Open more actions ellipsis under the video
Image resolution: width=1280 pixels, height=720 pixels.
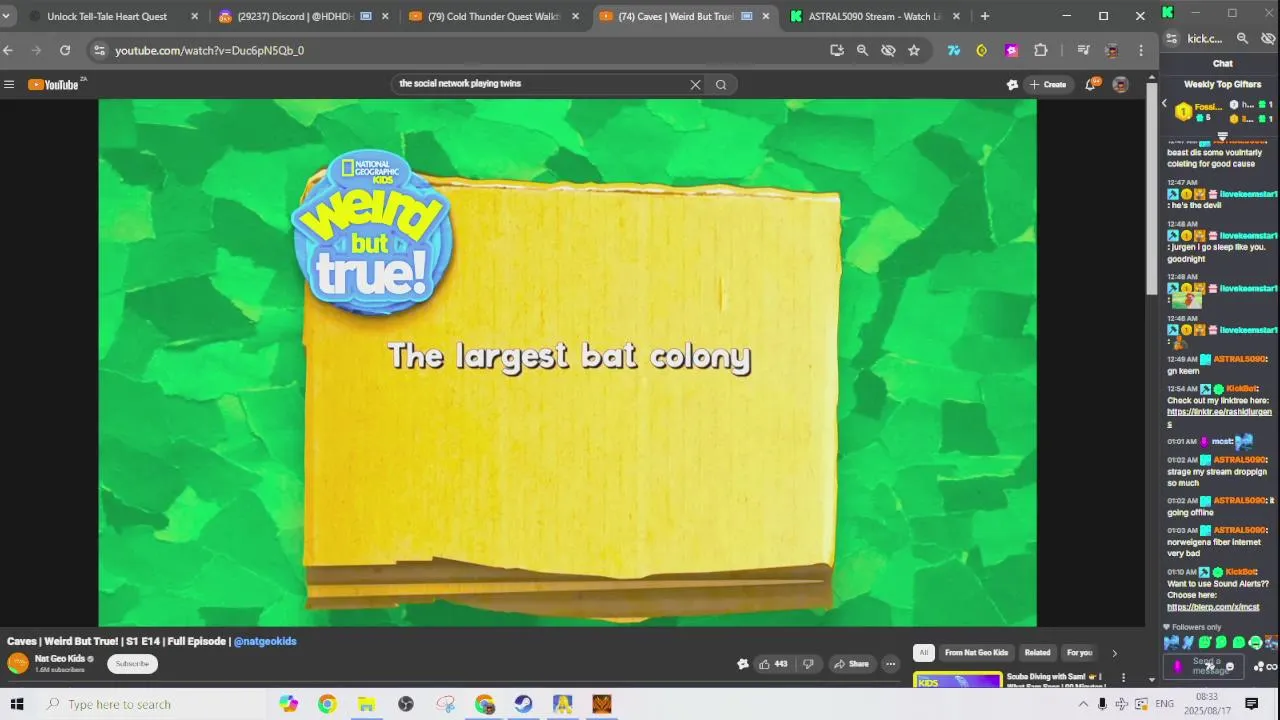click(x=891, y=664)
